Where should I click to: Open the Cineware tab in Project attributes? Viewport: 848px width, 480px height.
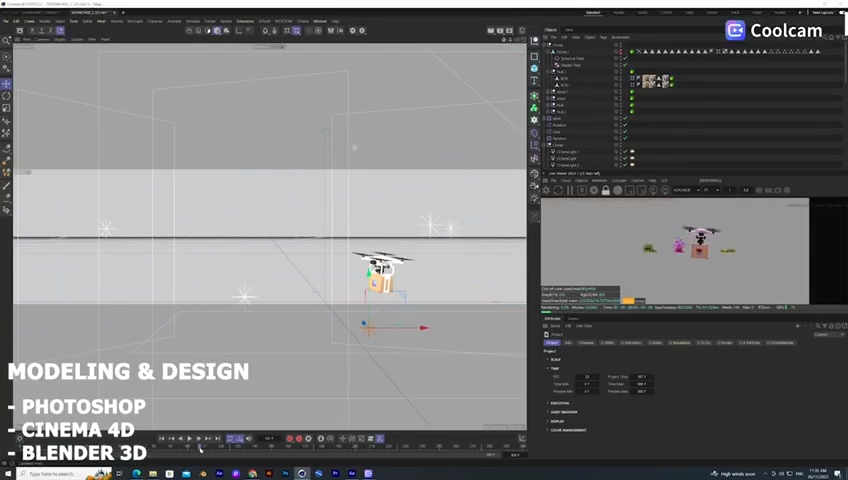(586, 343)
